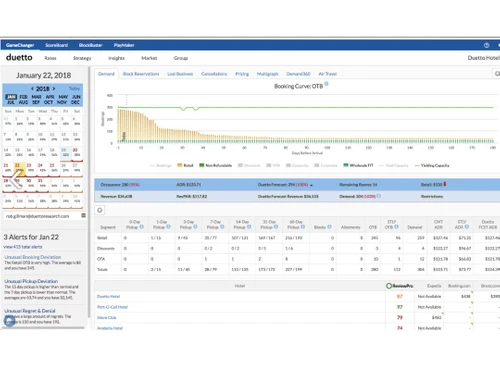Open Unusual Pickup Deviation alert
Screen dimensions: 500x375
(x=31, y=281)
